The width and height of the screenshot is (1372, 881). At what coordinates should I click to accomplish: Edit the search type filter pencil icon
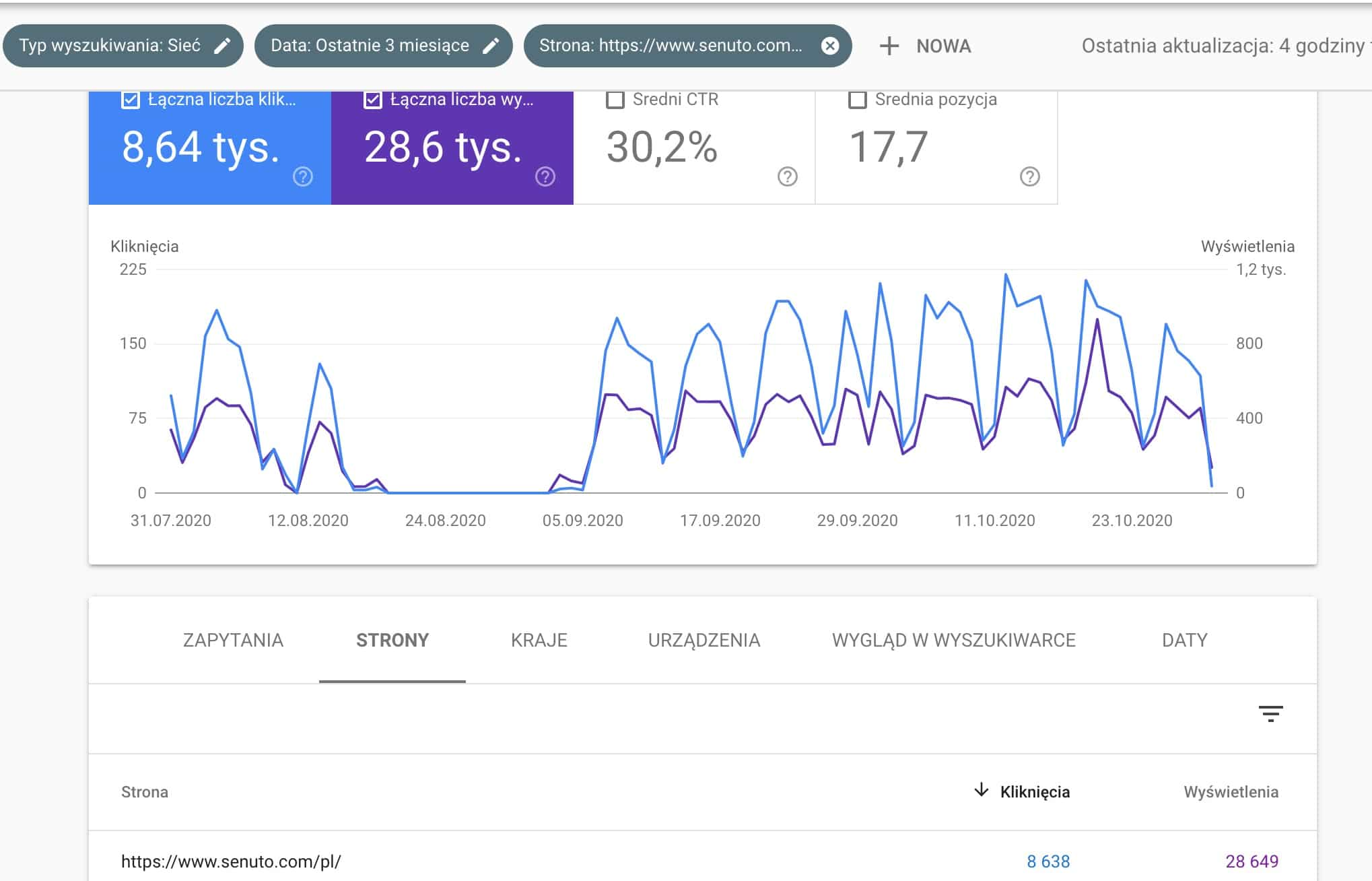(x=222, y=46)
